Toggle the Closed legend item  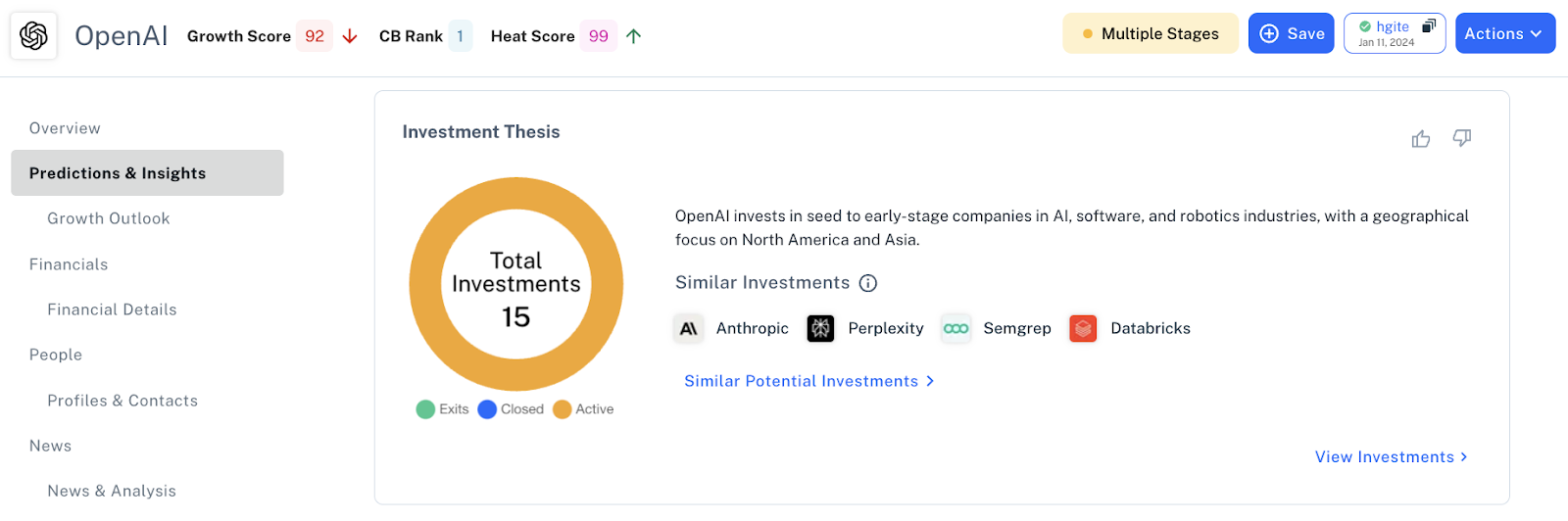(511, 409)
